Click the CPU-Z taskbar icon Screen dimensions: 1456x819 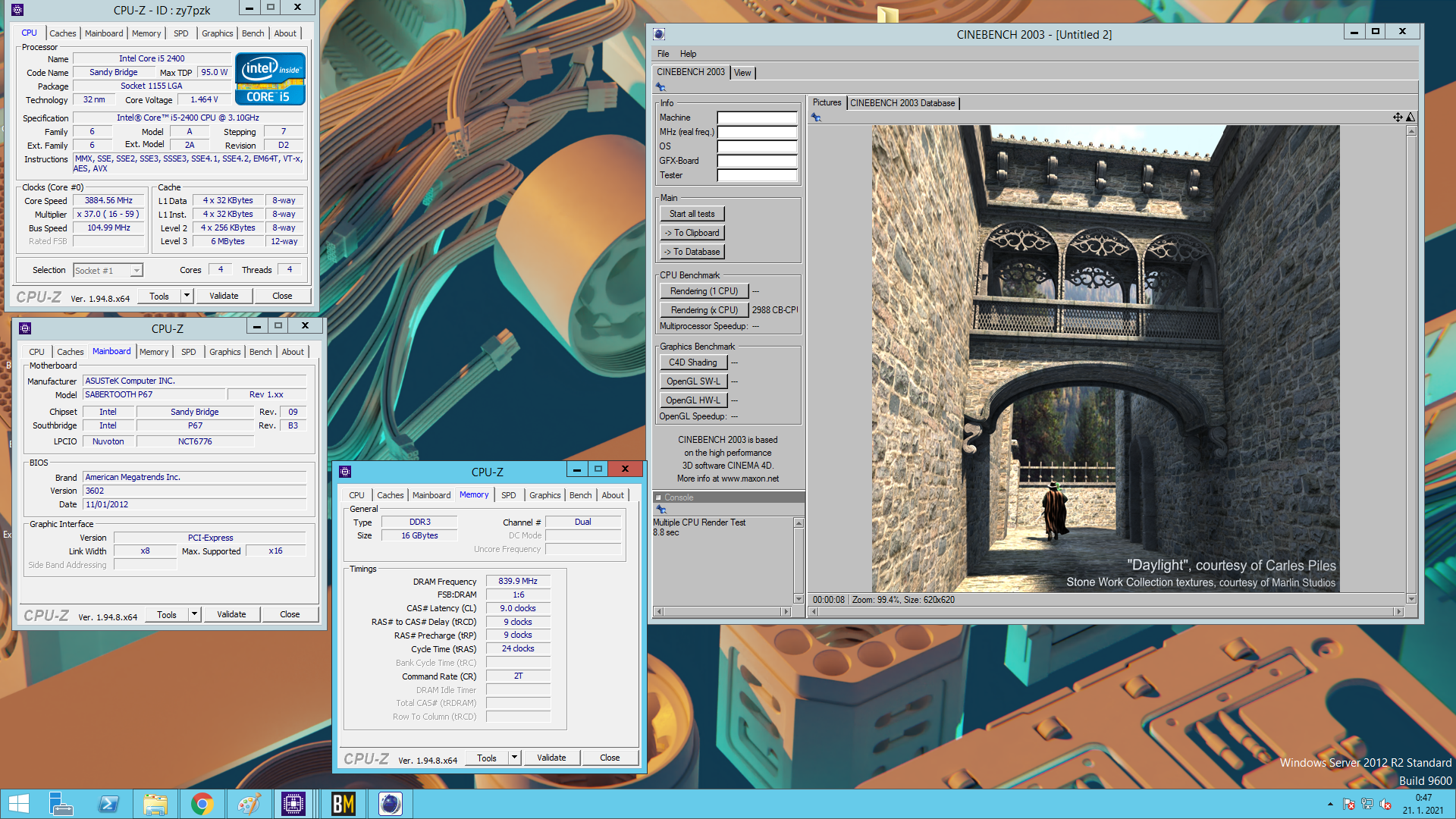click(x=293, y=804)
